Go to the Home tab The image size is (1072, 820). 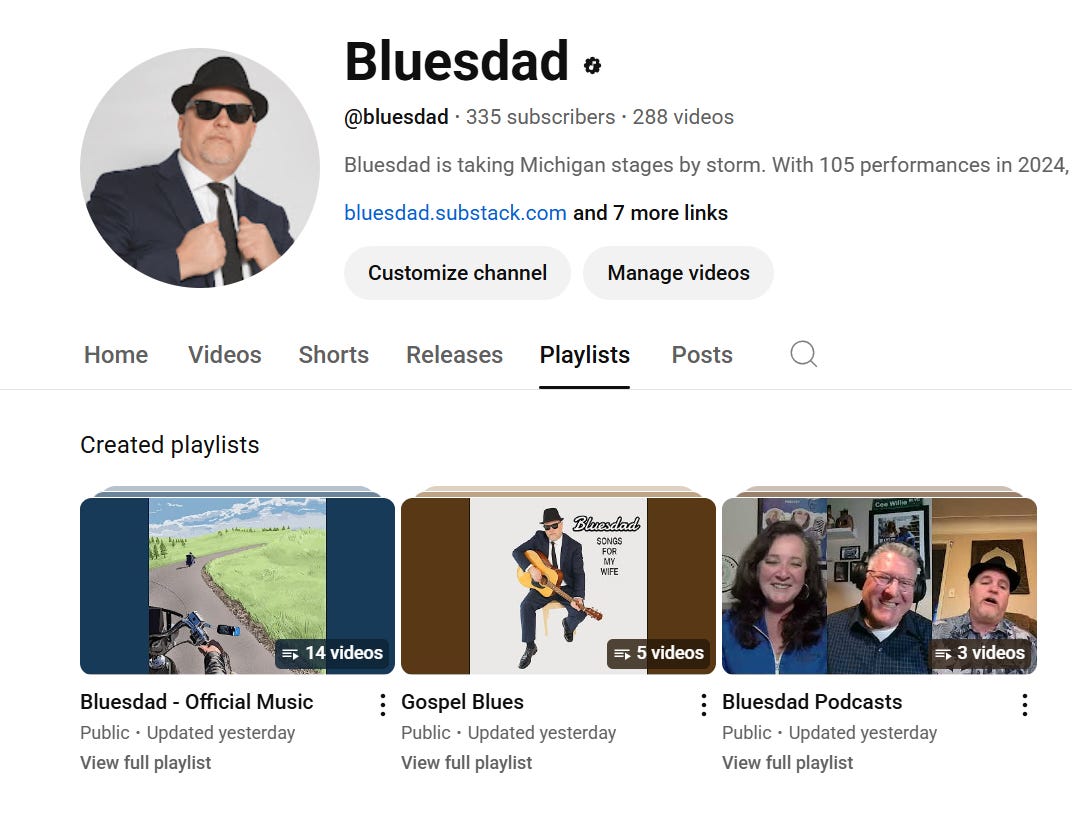pyautogui.click(x=115, y=354)
